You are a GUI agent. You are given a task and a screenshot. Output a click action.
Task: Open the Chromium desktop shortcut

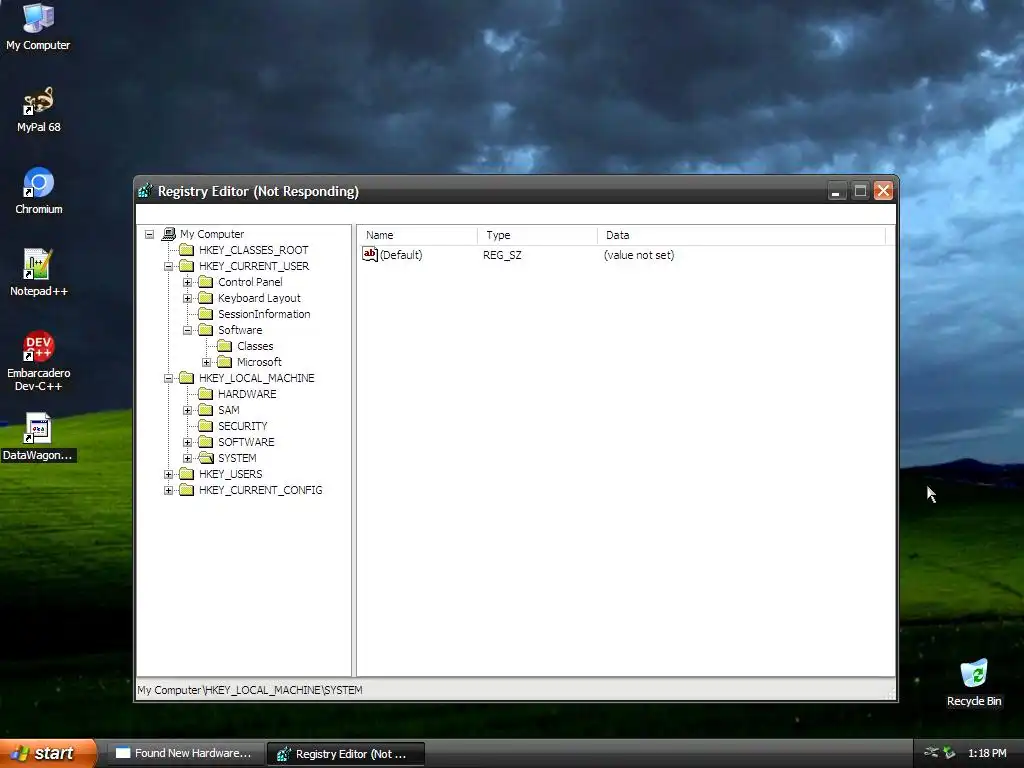pyautogui.click(x=39, y=191)
